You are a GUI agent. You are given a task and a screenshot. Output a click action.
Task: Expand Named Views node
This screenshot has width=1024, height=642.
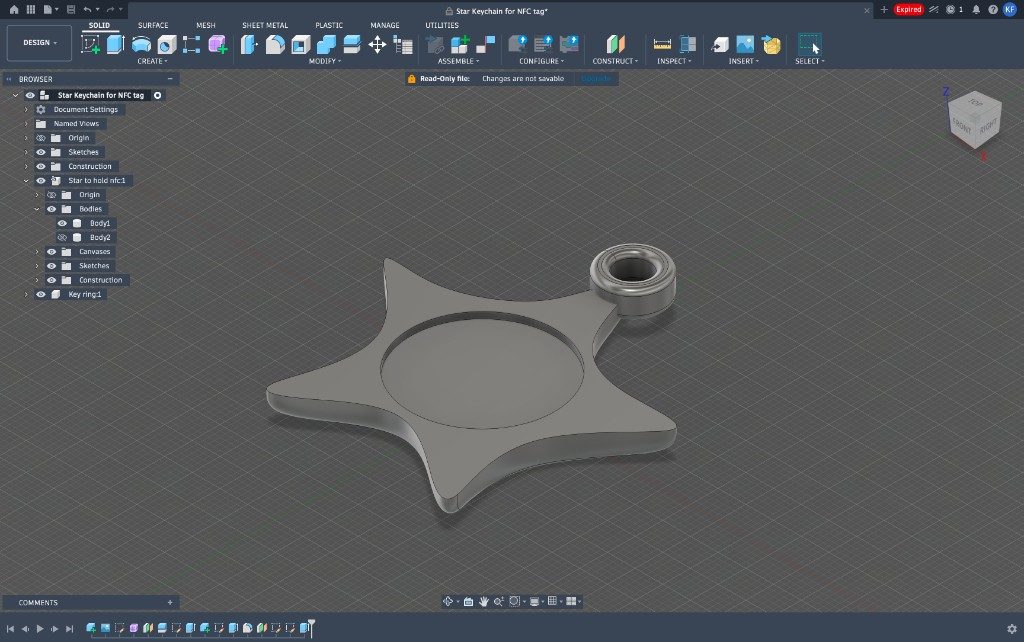26,124
